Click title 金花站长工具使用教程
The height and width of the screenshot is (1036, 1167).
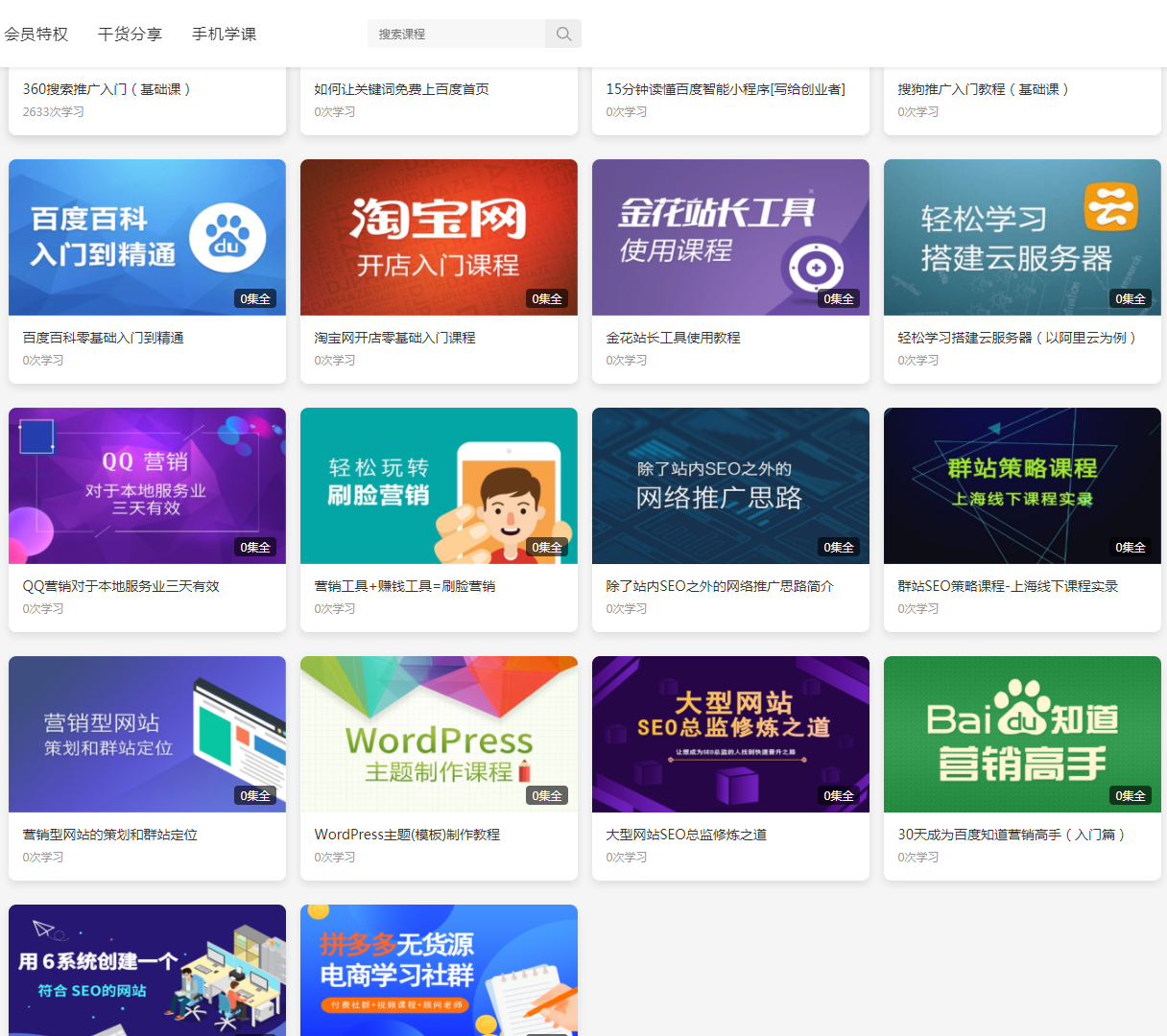pos(673,338)
